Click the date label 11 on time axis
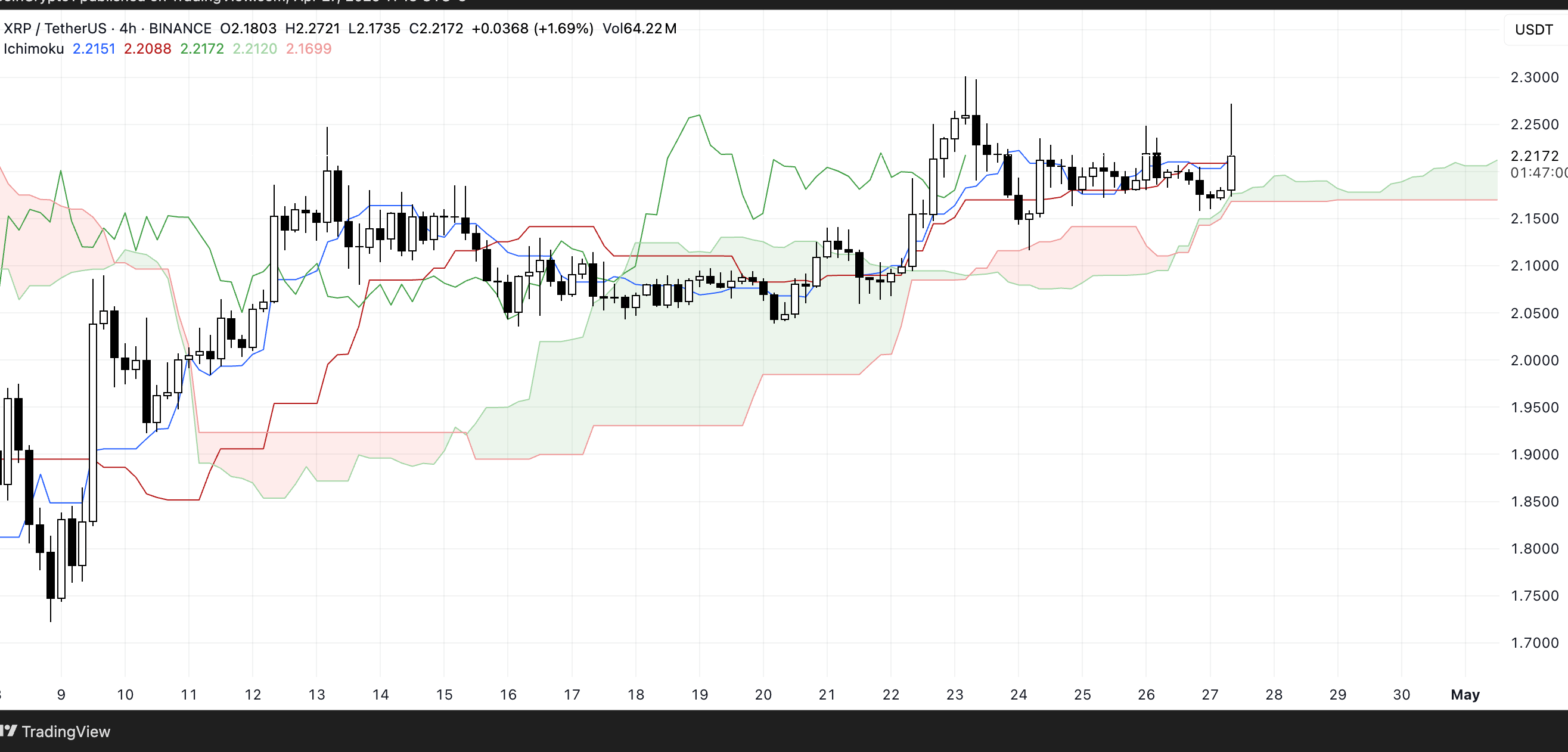This screenshot has height=752, width=1568. [189, 694]
